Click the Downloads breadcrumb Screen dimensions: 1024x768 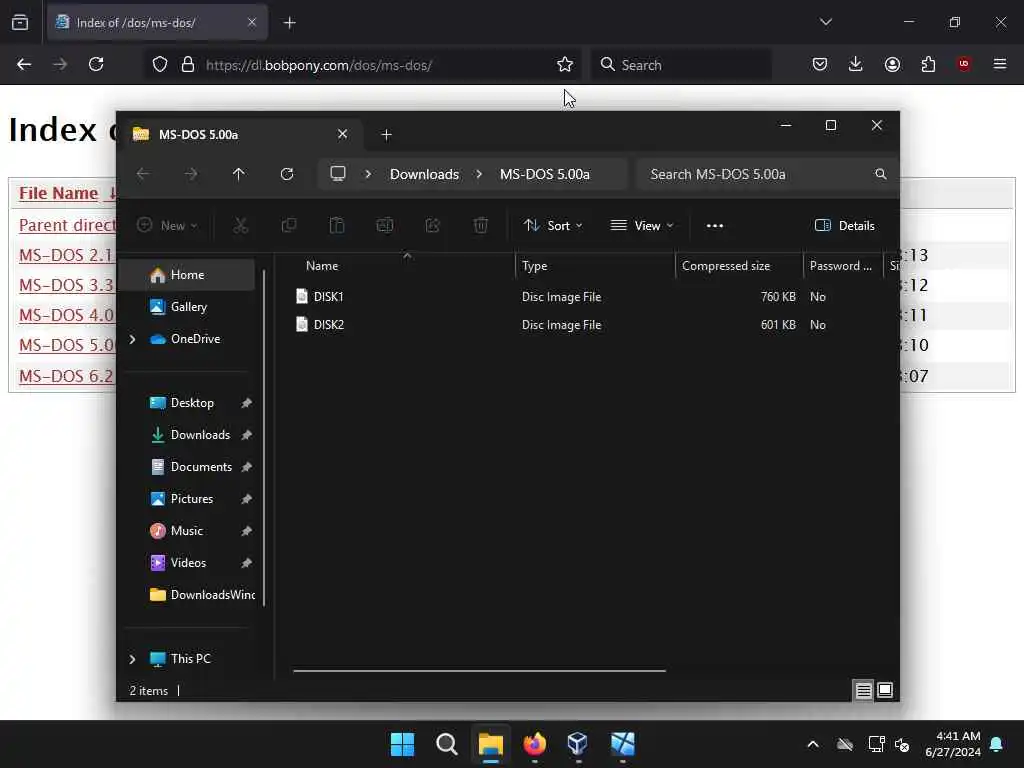[x=424, y=174]
